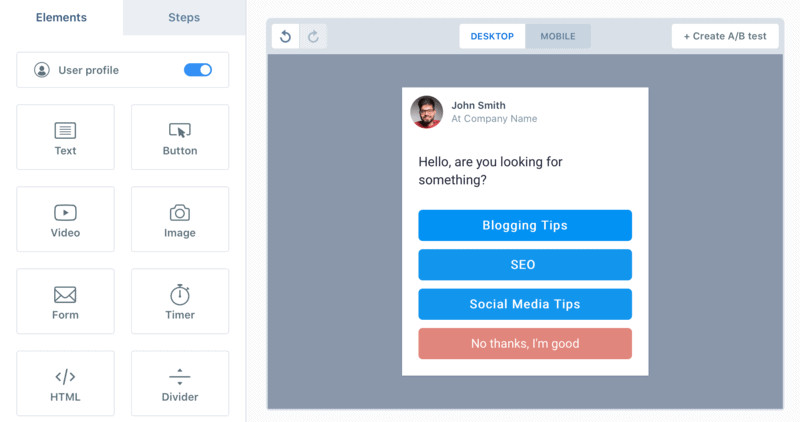Switch preview to Mobile view
Screen dimensions: 800x422
pyautogui.click(x=558, y=37)
